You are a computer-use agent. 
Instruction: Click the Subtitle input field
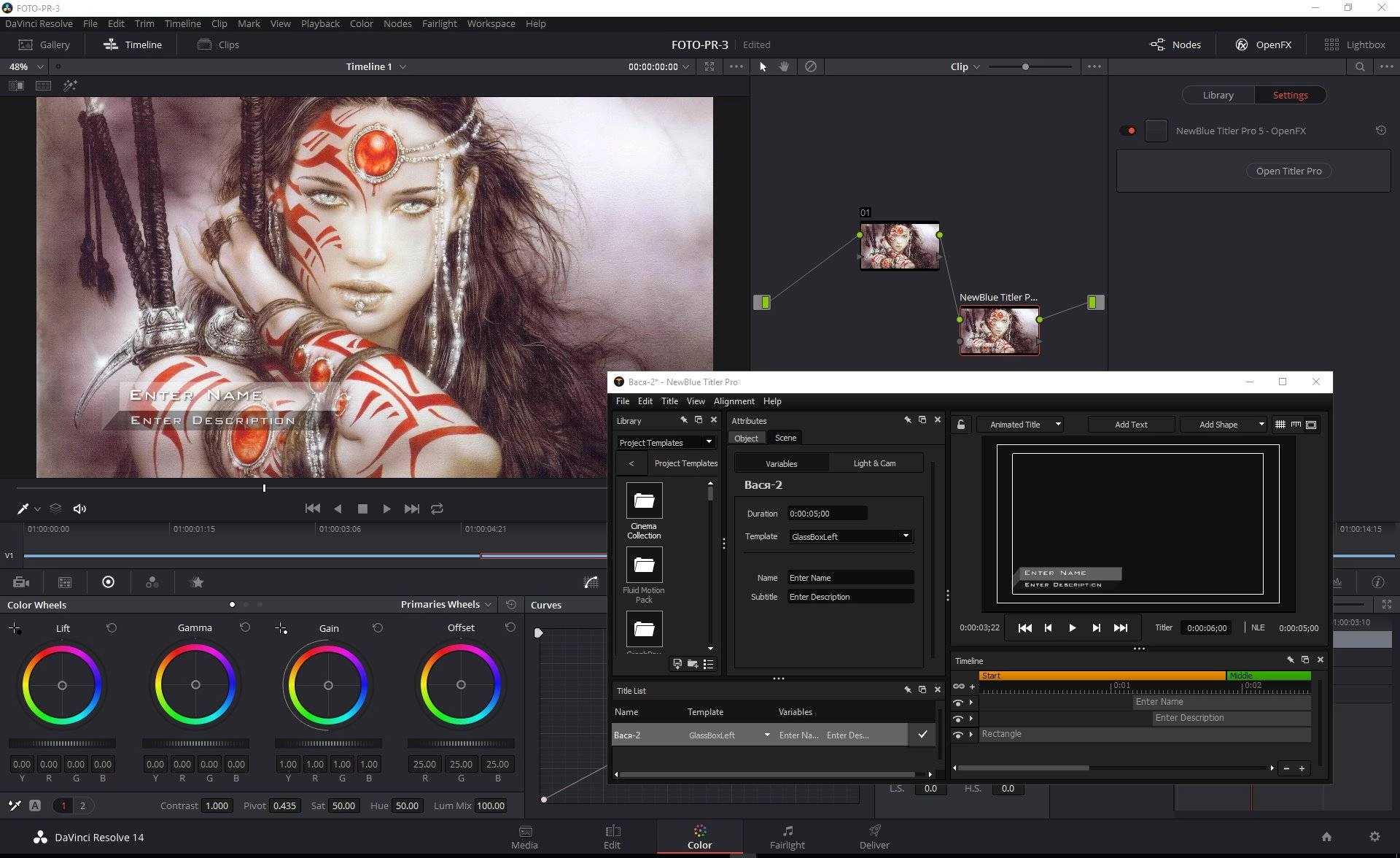coord(850,597)
